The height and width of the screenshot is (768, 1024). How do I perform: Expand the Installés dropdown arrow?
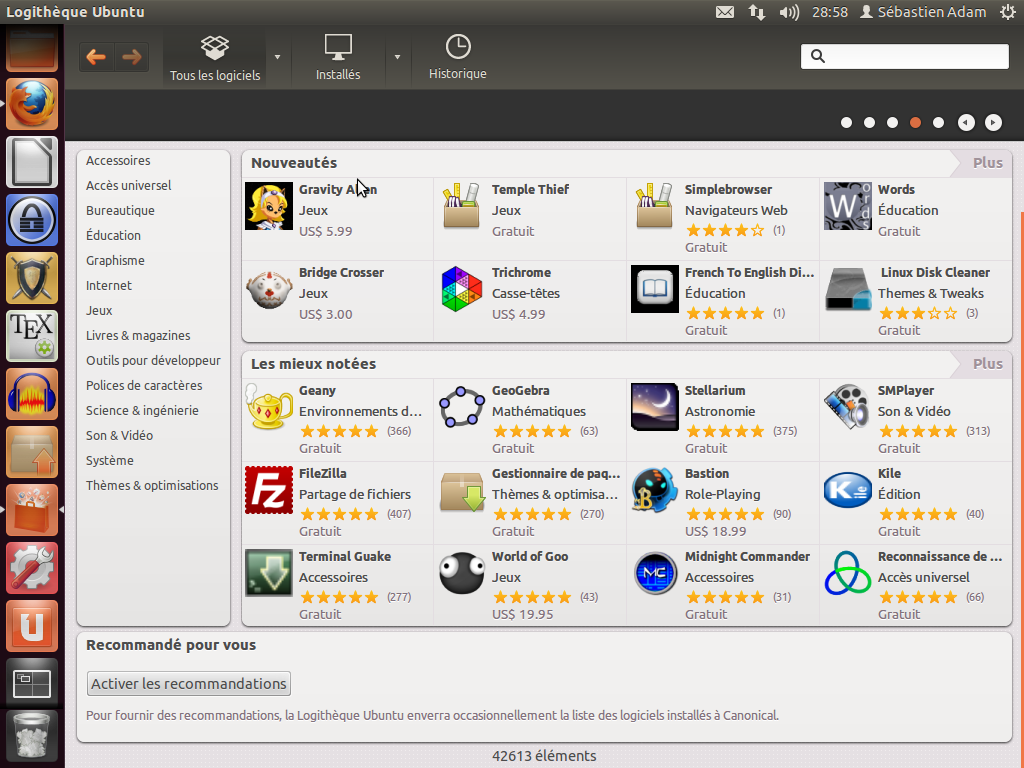[x=397, y=57]
